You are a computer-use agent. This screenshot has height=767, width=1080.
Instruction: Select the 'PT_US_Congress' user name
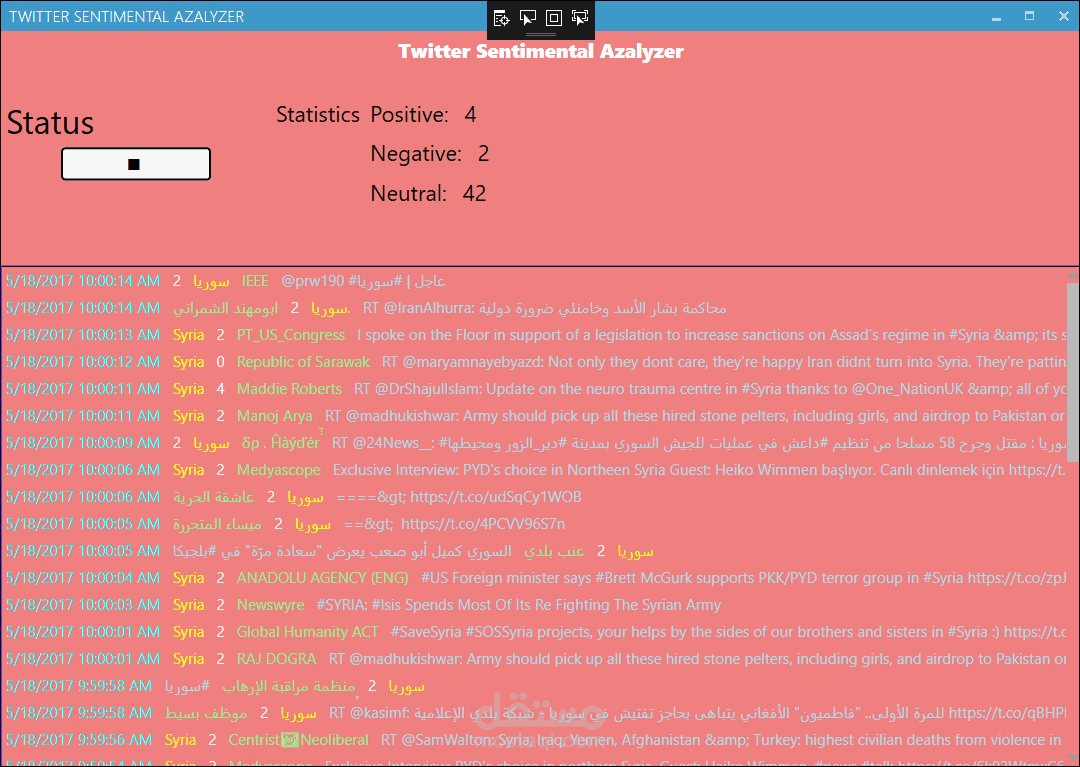pyautogui.click(x=291, y=335)
